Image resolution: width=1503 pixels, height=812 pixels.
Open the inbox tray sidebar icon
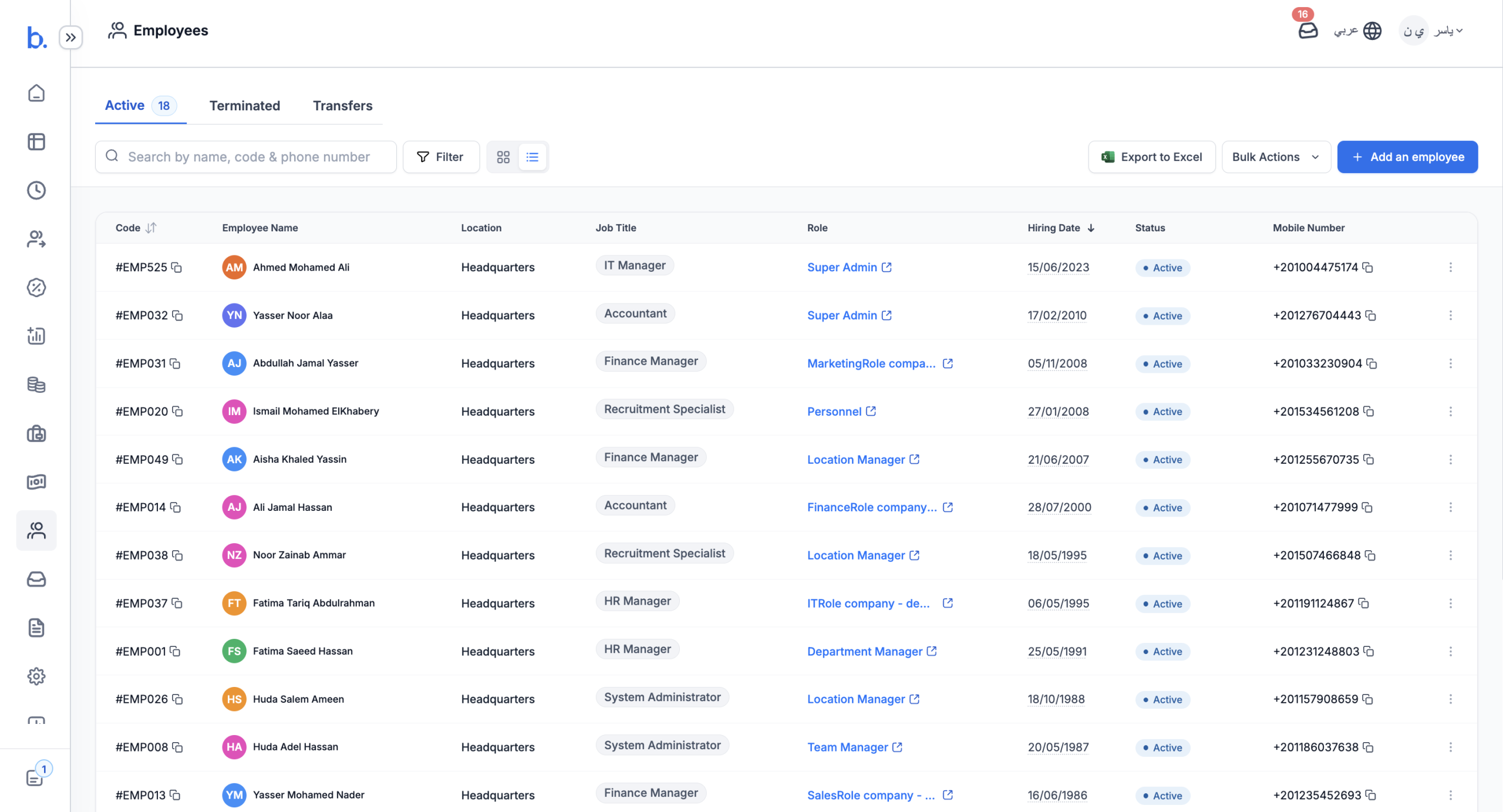(x=36, y=579)
